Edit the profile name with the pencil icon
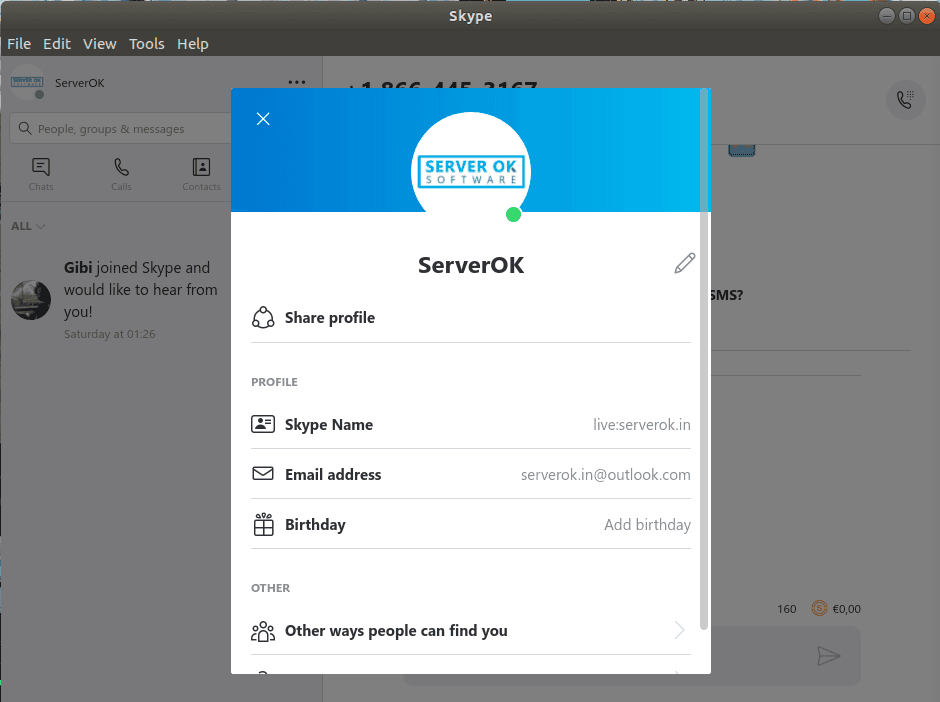The image size is (940, 702). point(684,262)
